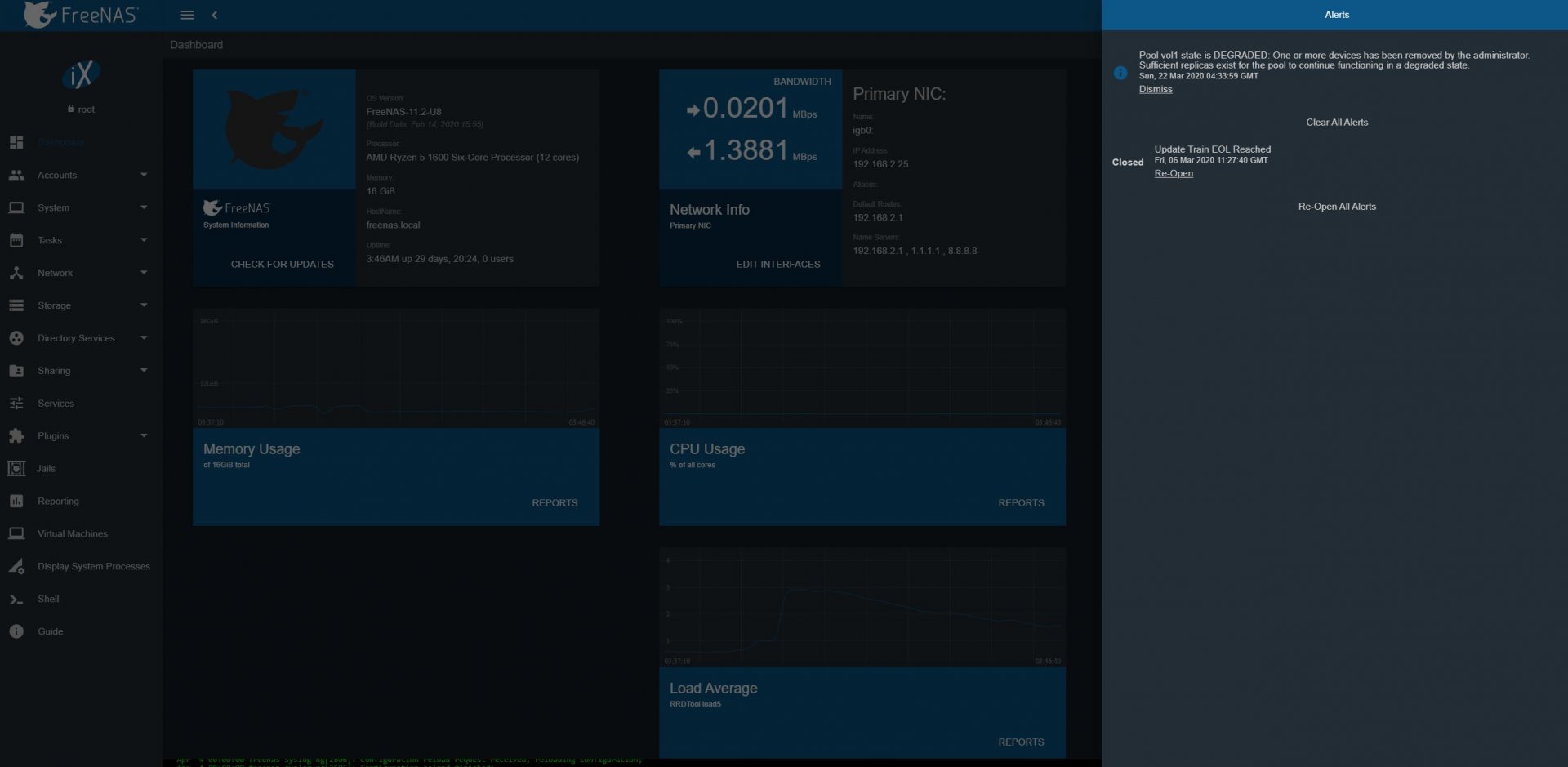Click the Alerts panel title
Screen dimensions: 1568x767
point(1337,15)
